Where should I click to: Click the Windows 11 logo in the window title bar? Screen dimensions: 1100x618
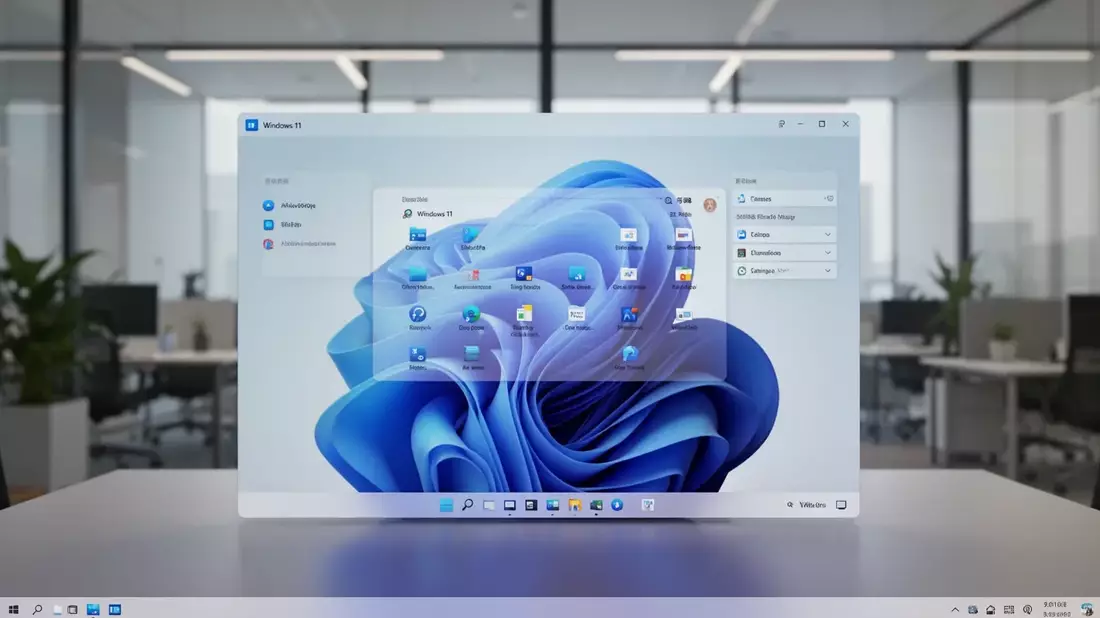tap(251, 125)
